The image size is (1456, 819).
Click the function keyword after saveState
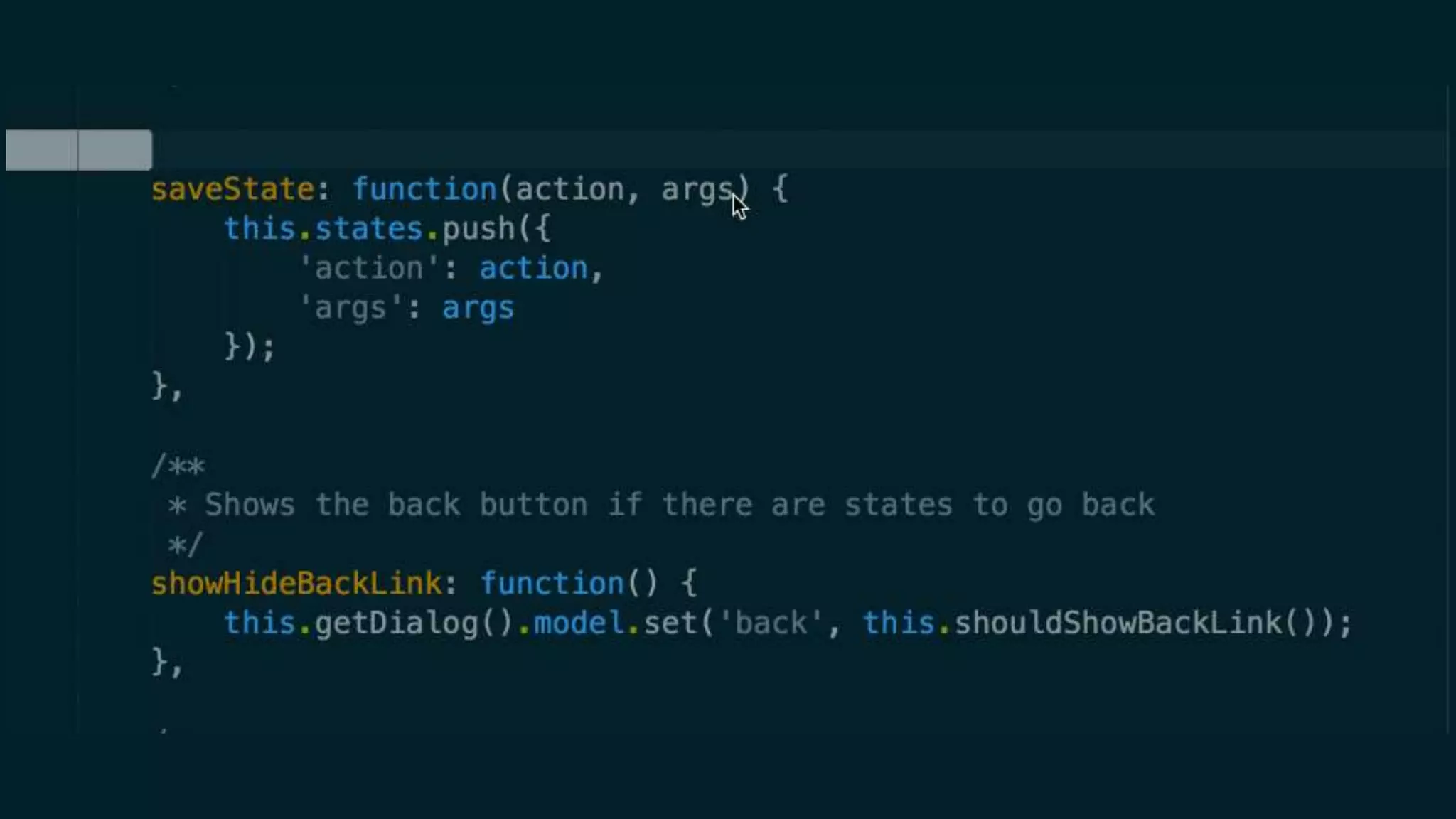point(424,190)
